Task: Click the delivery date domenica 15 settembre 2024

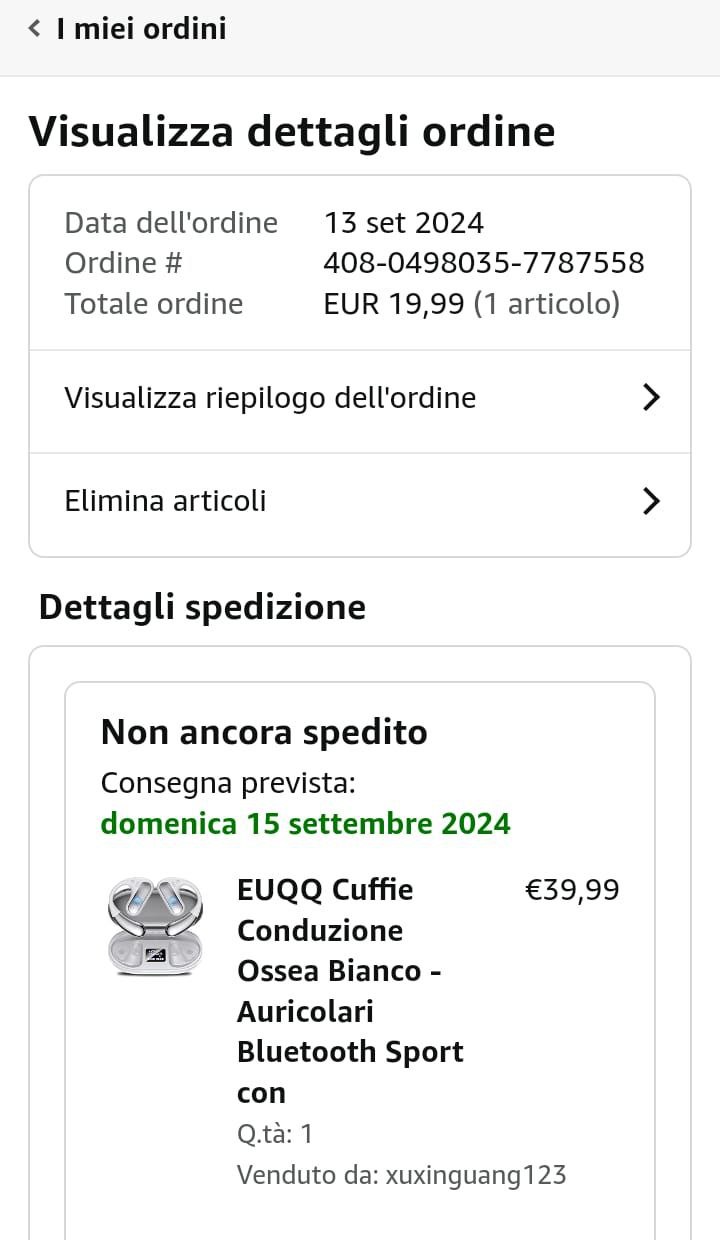Action: [305, 823]
